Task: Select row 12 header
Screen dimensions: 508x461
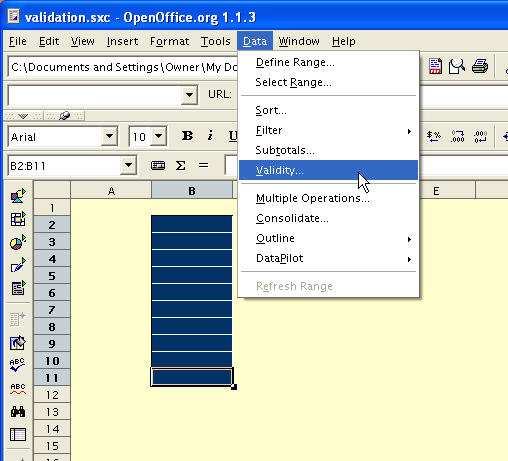Action: 52,395
